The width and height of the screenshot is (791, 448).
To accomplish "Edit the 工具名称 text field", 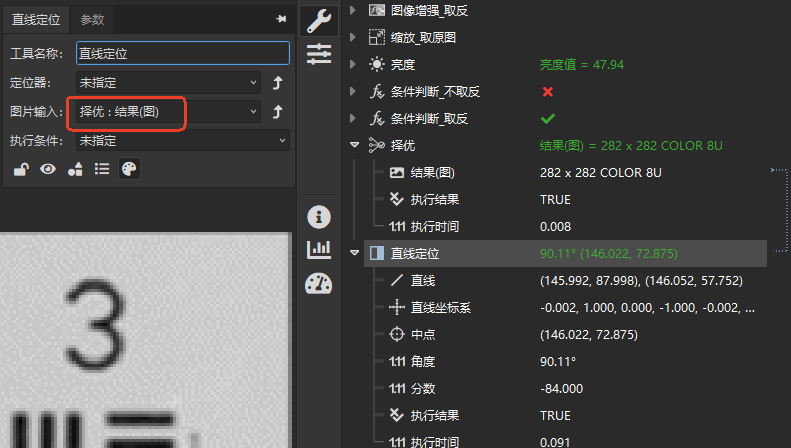I will click(183, 53).
